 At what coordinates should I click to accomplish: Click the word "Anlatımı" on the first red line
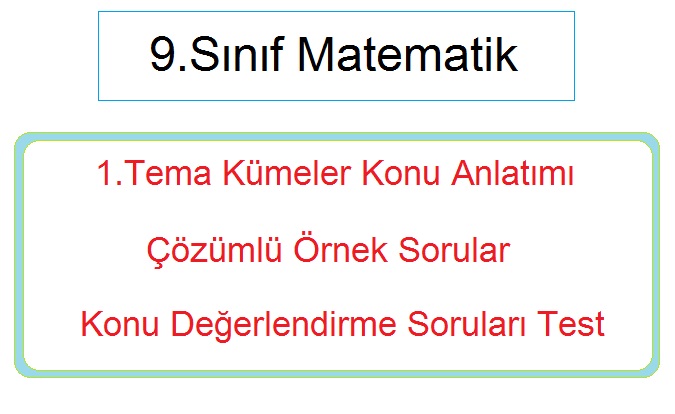coord(512,173)
